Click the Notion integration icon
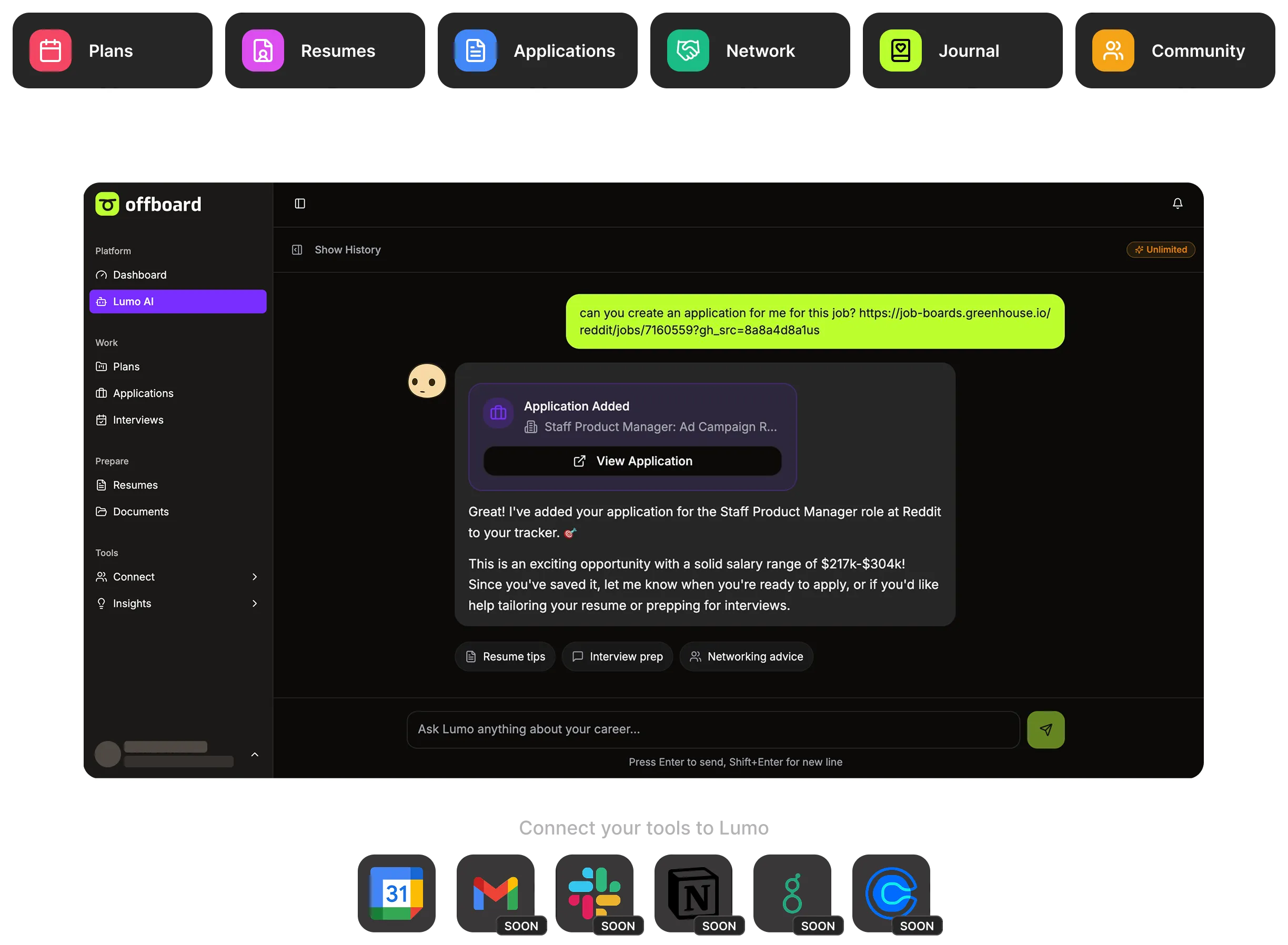The height and width of the screenshot is (945, 1288). (692, 893)
